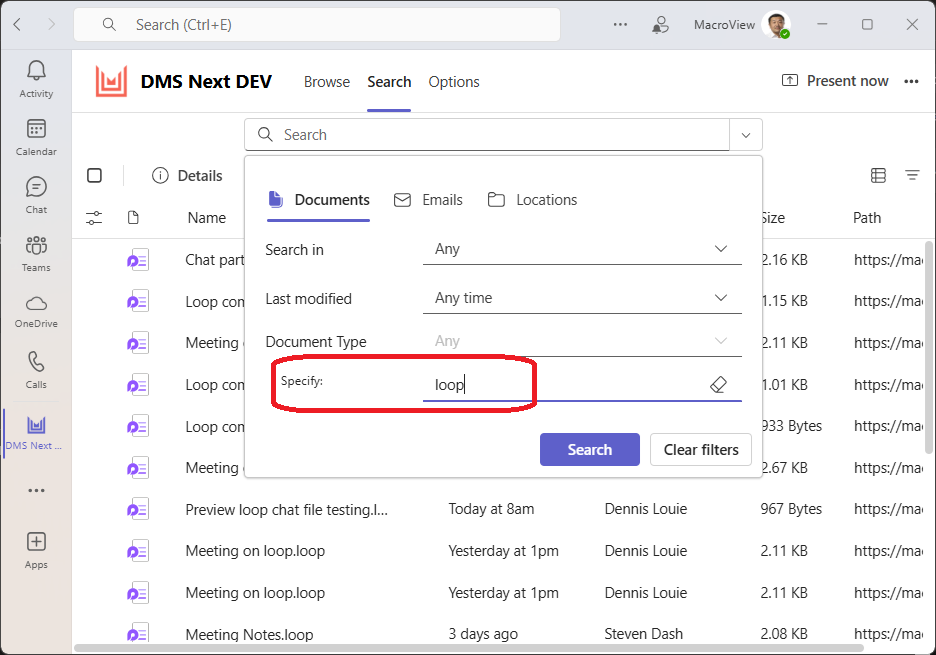Viewport: 936px width, 655px height.
Task: Open the Last modified Any time dropdown
Action: [582, 298]
